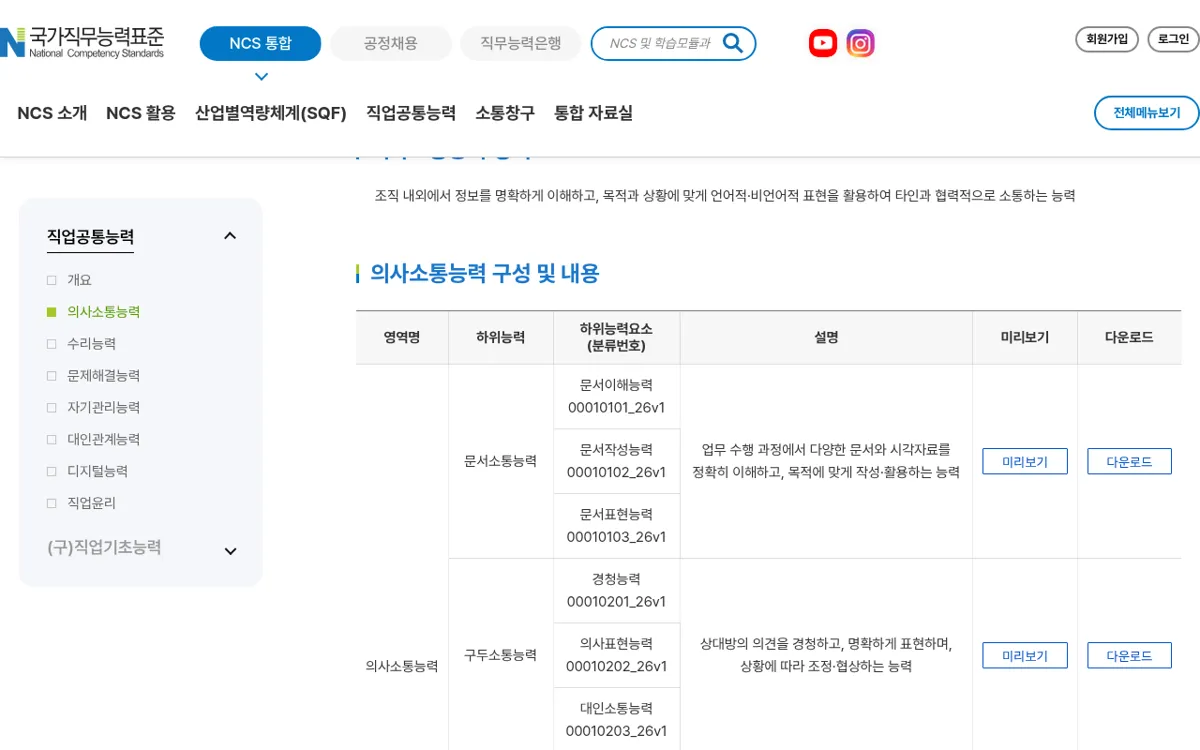Click the 회원가입 button
This screenshot has height=750, width=1200.
(1107, 39)
